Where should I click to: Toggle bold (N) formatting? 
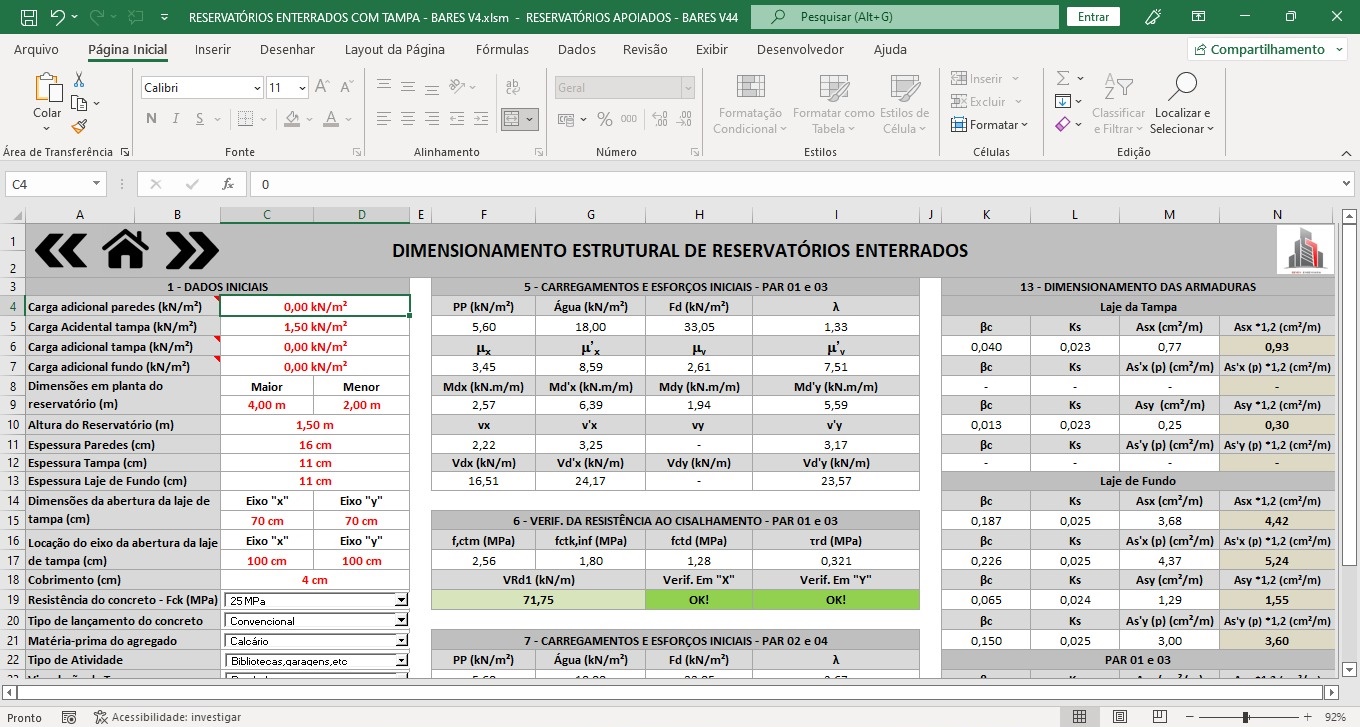[x=151, y=119]
